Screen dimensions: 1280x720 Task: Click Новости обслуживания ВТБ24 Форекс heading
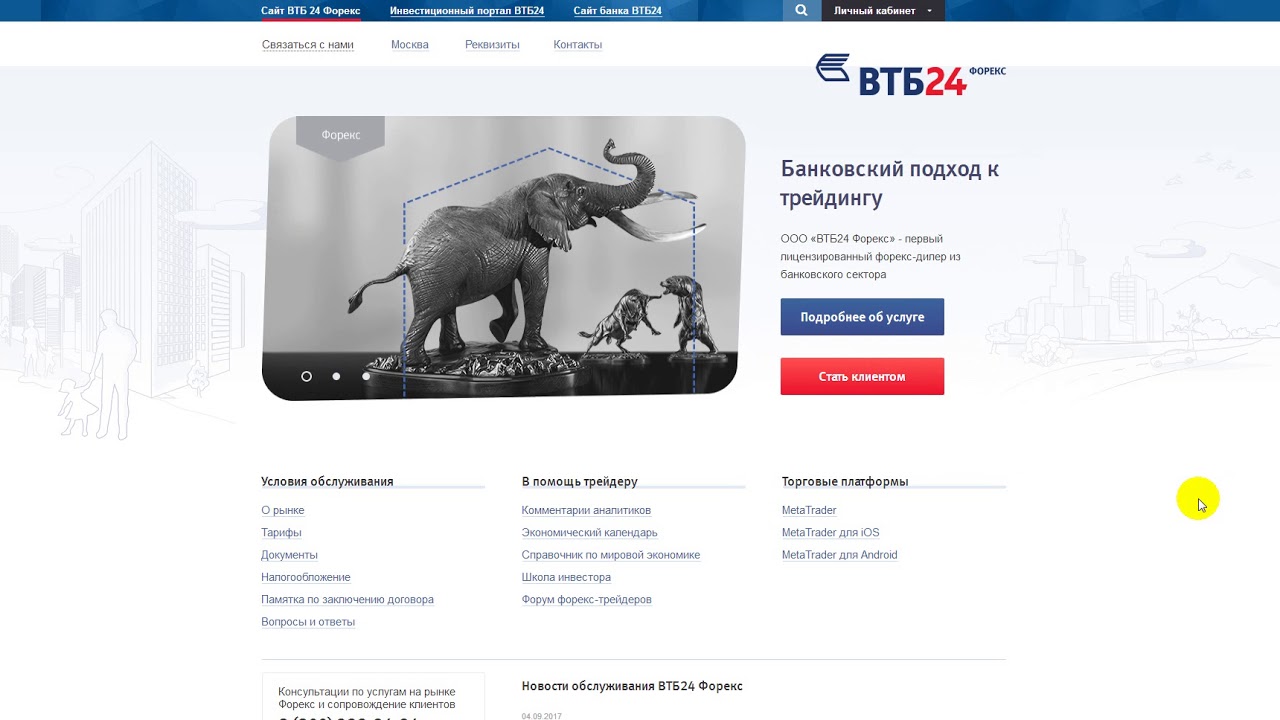(632, 687)
